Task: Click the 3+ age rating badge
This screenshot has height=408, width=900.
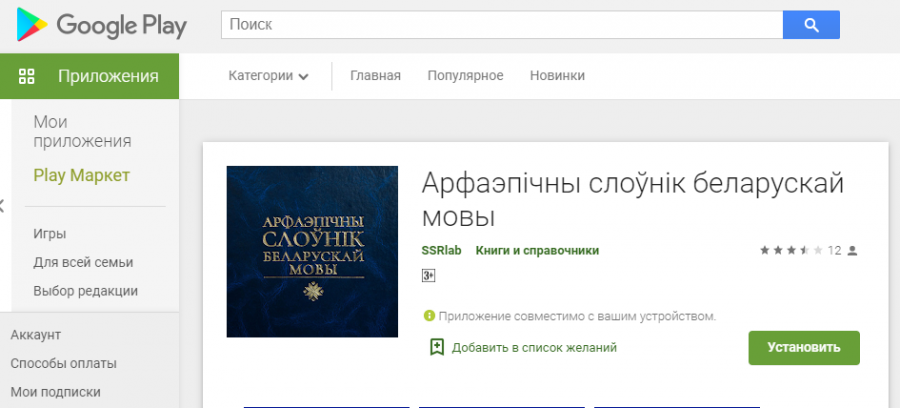Action: coord(428,276)
